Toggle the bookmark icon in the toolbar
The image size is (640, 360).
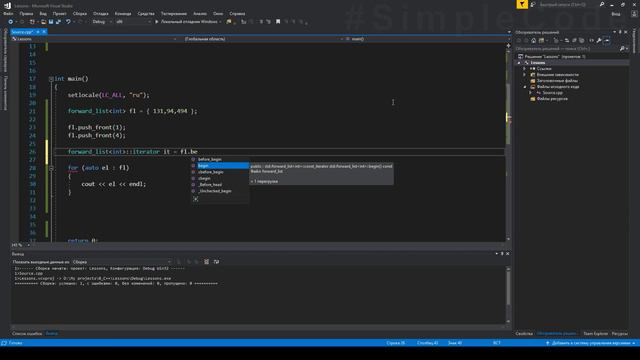pos(278,22)
